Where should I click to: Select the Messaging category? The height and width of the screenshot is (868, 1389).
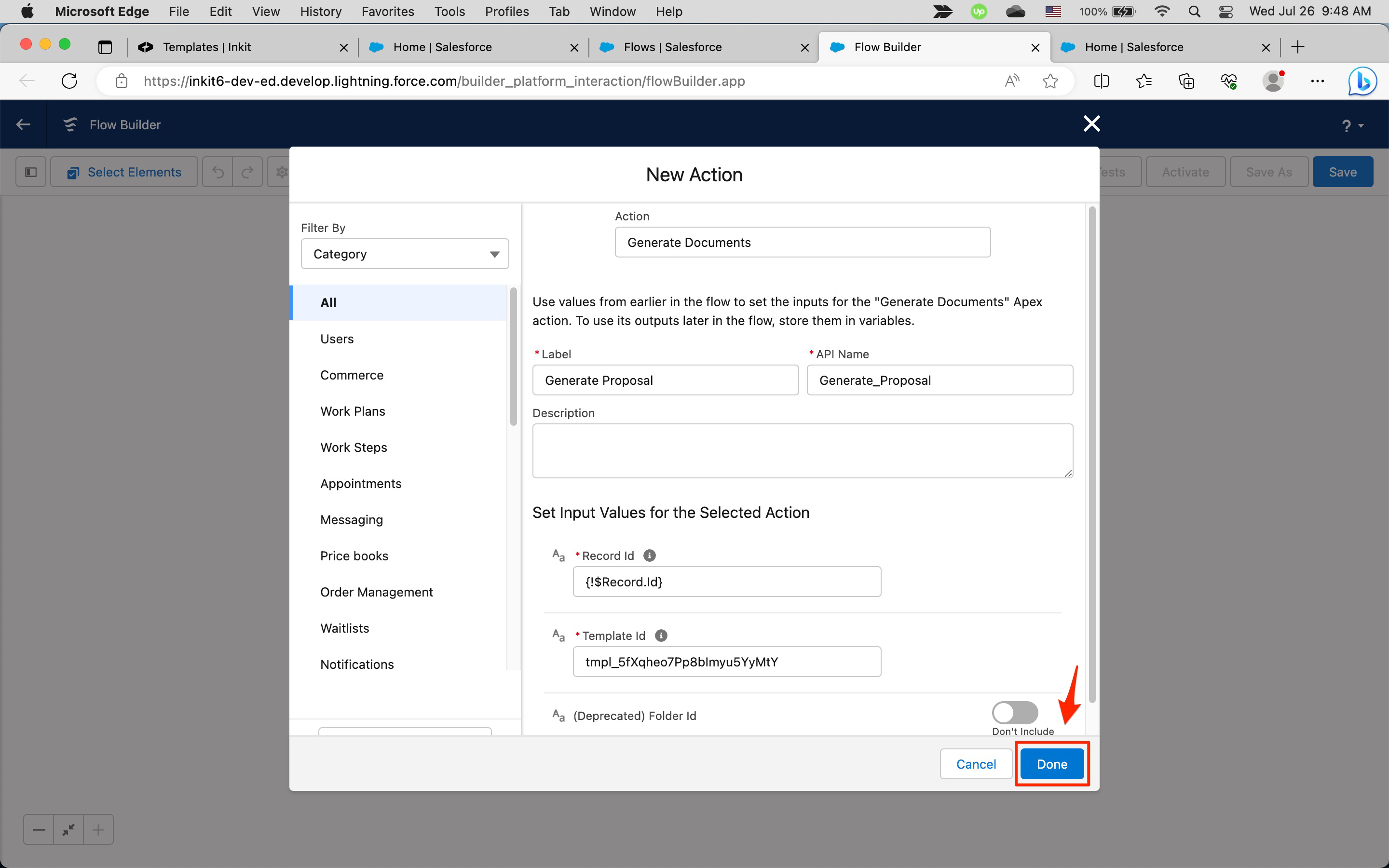click(x=351, y=519)
